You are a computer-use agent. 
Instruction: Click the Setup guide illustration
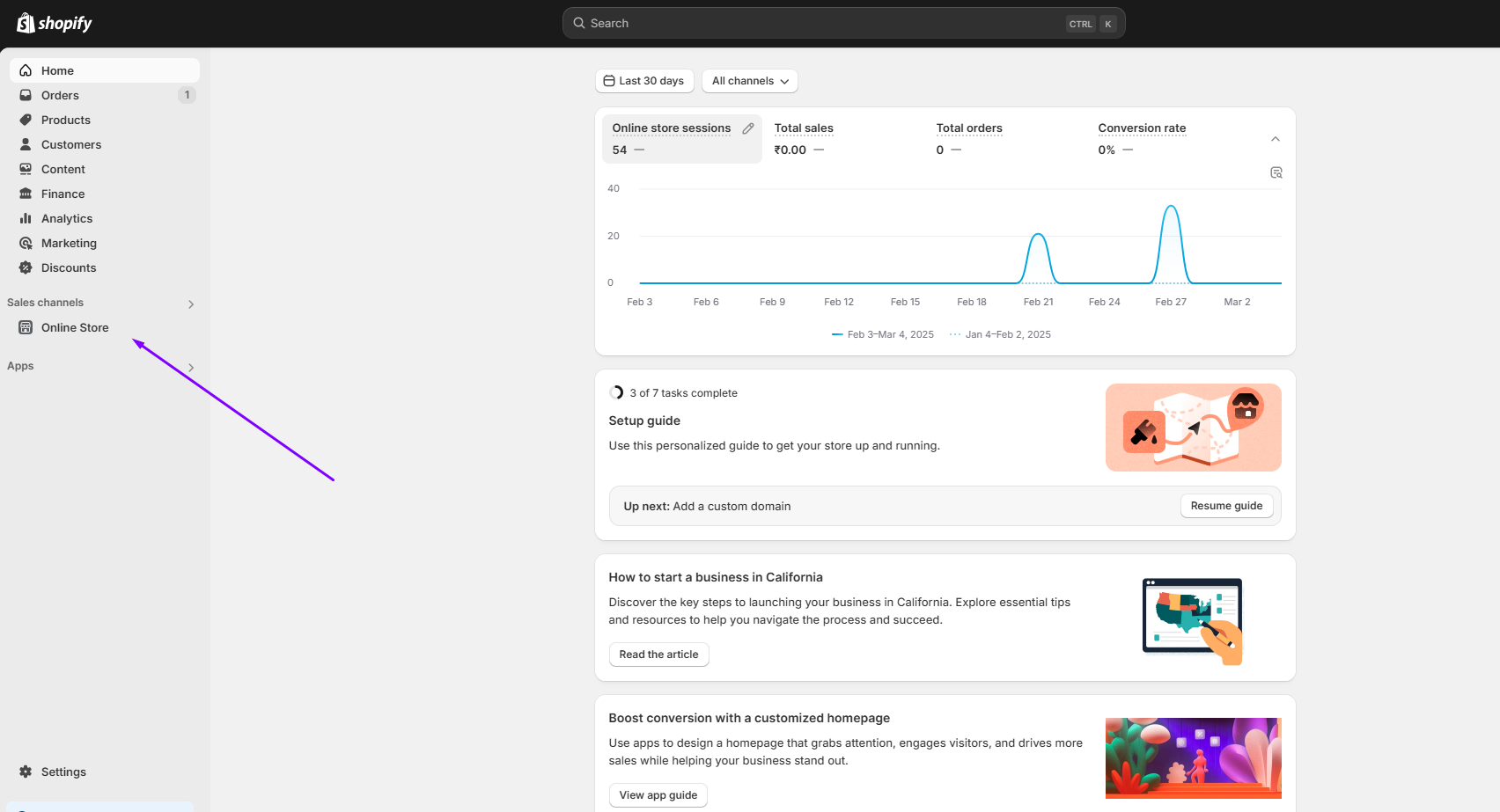pyautogui.click(x=1193, y=428)
